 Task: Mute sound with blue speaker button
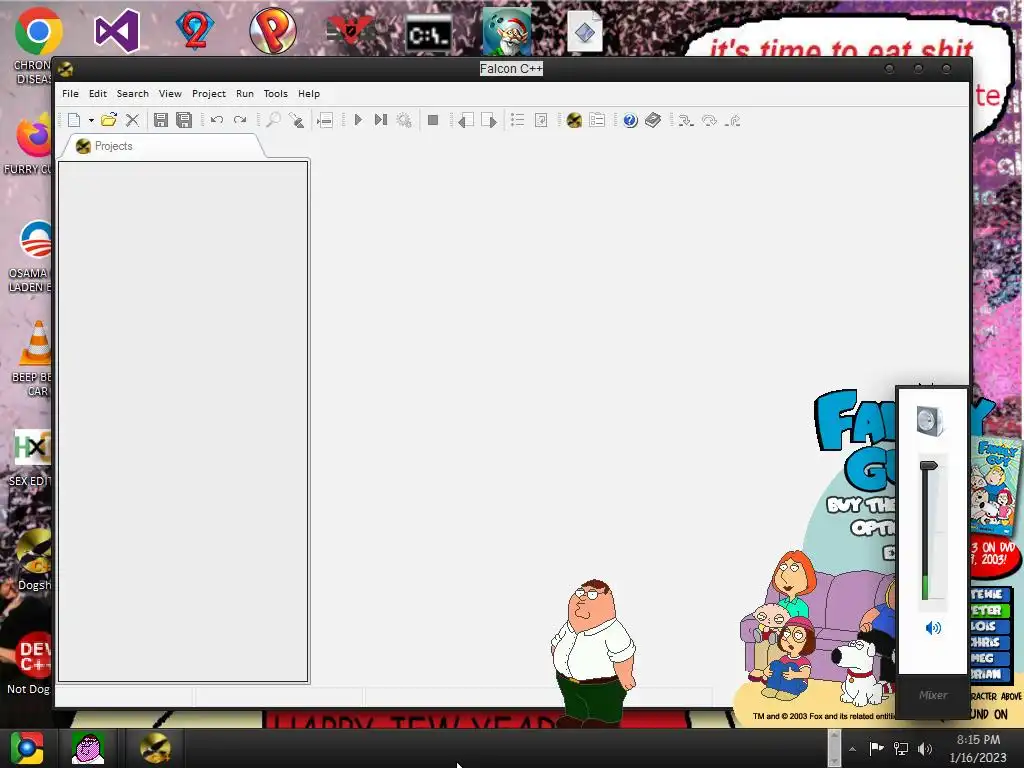(x=933, y=628)
